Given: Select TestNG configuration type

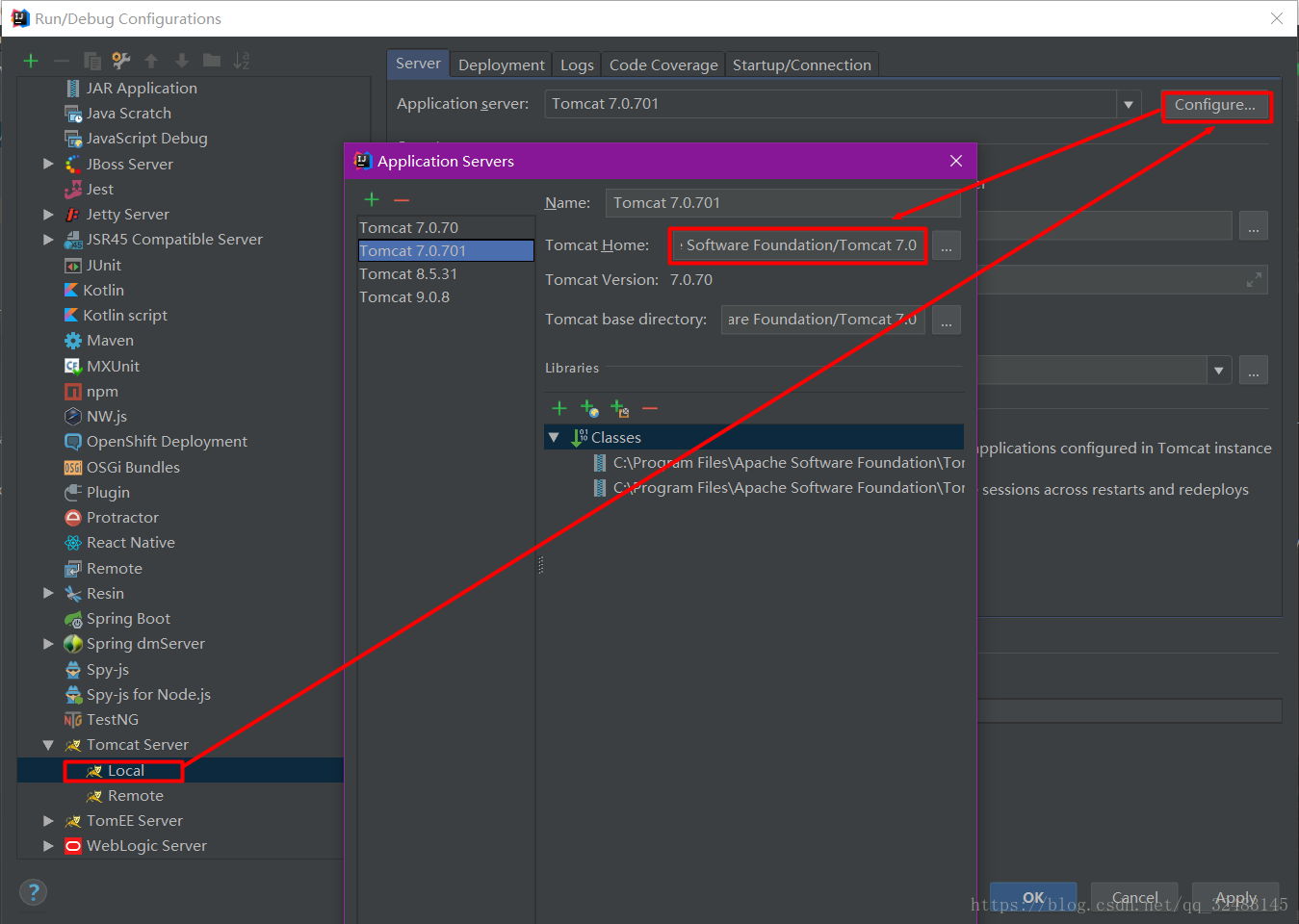Looking at the screenshot, I should click(x=101, y=720).
